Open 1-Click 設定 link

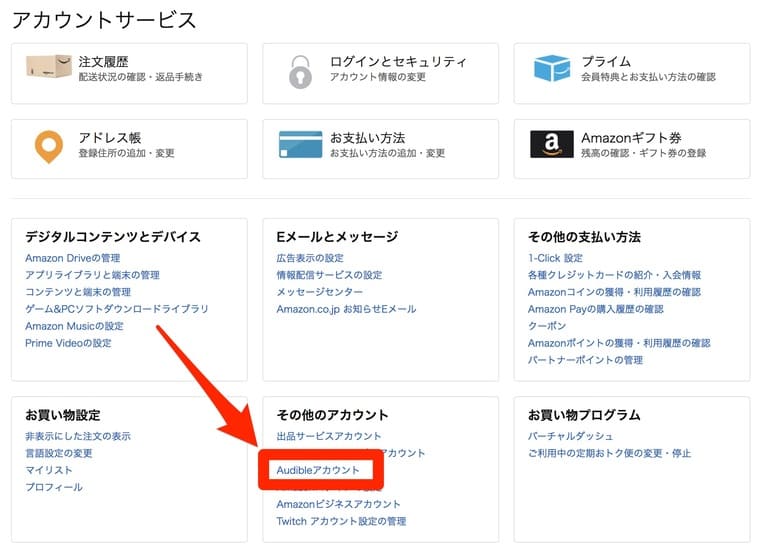pyautogui.click(x=555, y=258)
